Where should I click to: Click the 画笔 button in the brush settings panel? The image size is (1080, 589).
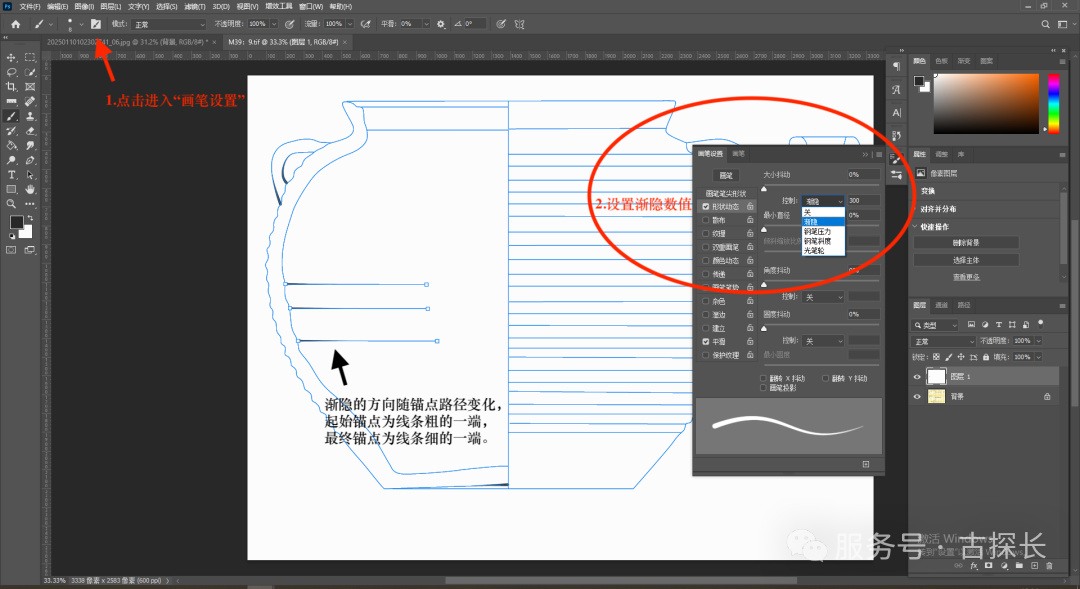(725, 176)
